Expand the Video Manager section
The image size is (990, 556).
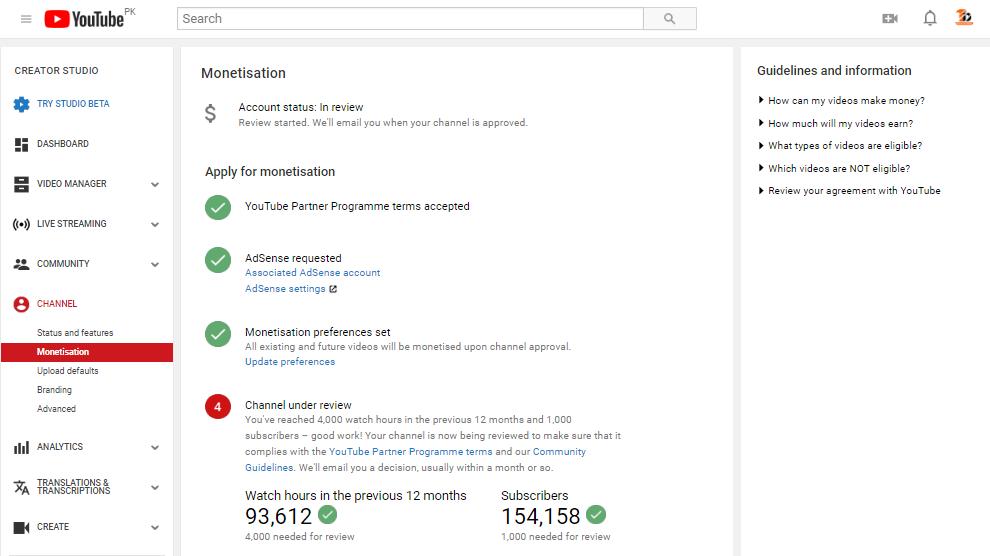155,184
